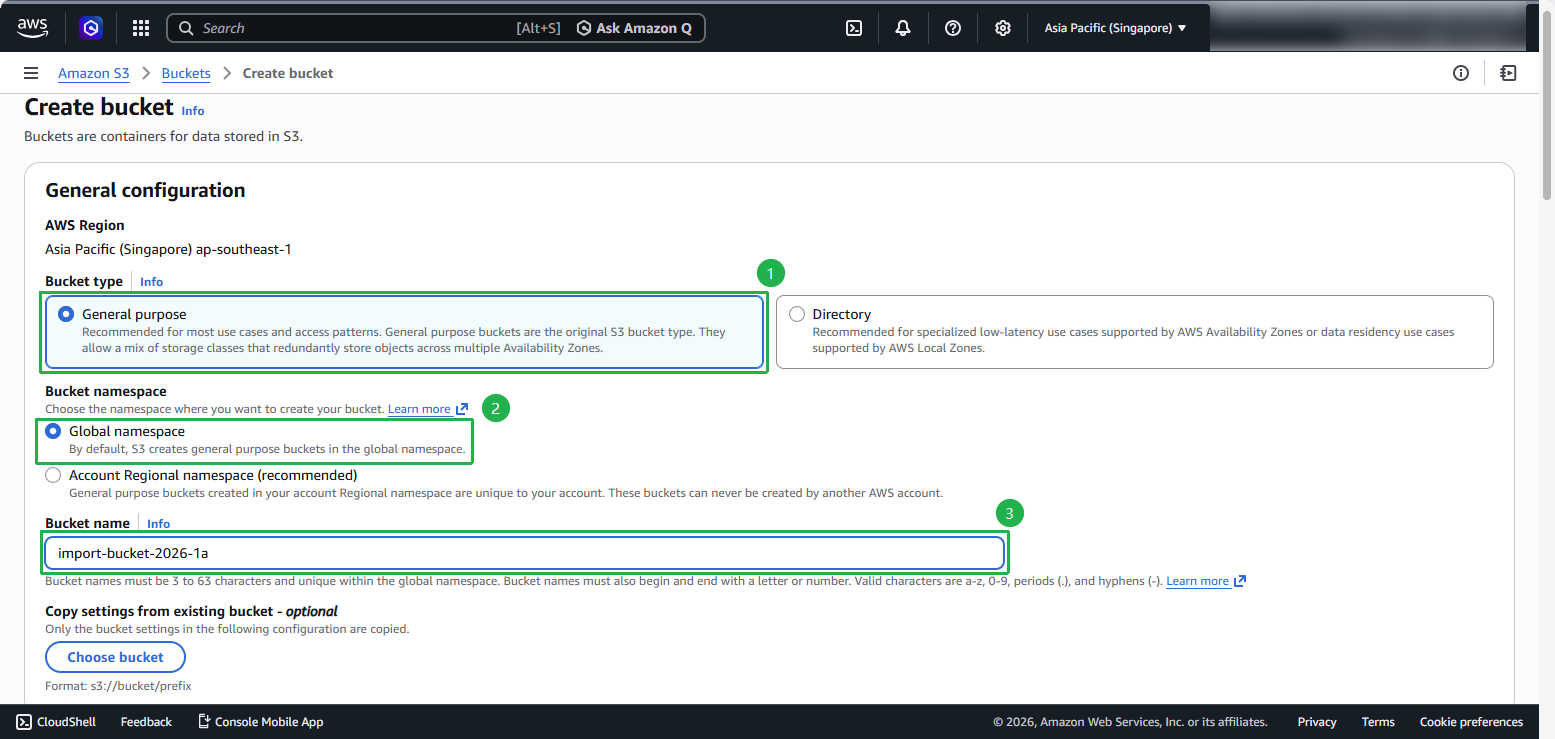The width and height of the screenshot is (1555, 739).
Task: Expand the Asia Pacific (Singapore) region dropdown
Action: tap(1116, 28)
